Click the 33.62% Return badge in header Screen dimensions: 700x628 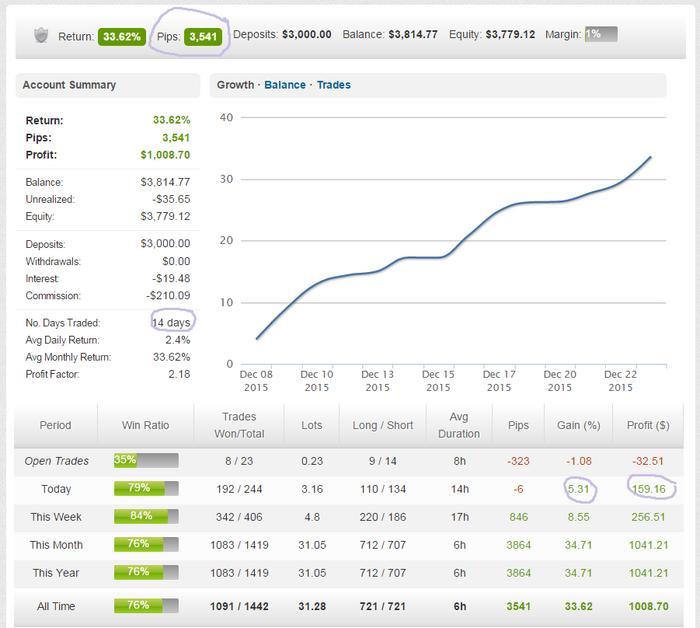tap(122, 37)
